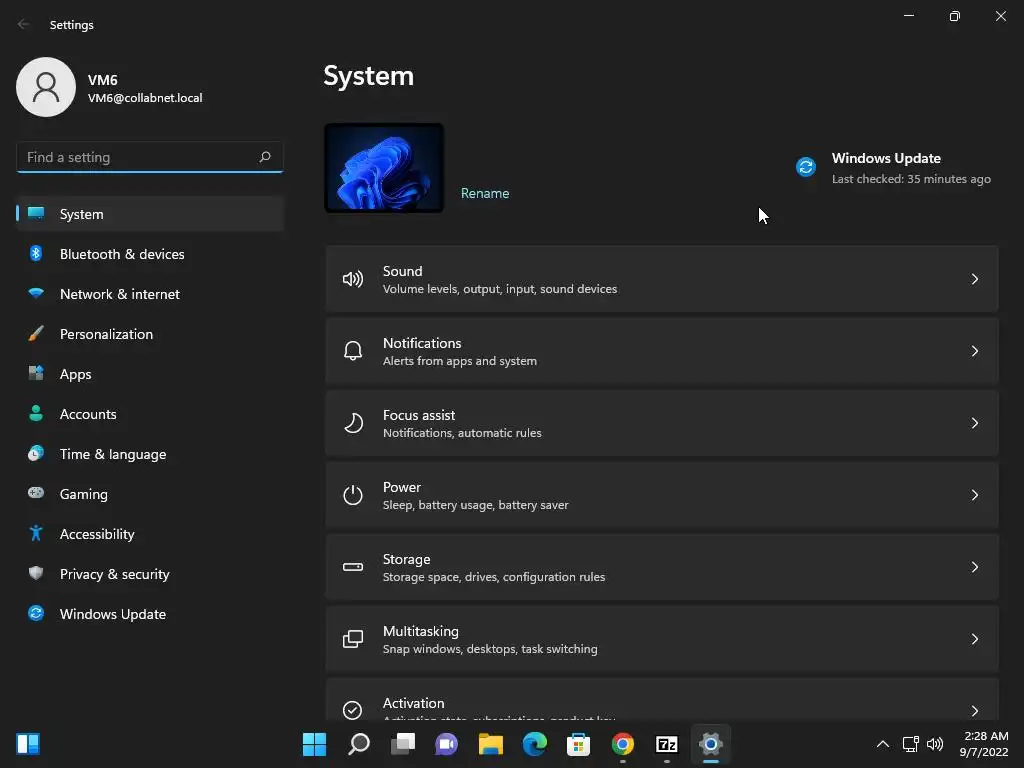Viewport: 1024px width, 768px height.
Task: Click the magnifier icon in Find a setting
Action: [x=264, y=157]
